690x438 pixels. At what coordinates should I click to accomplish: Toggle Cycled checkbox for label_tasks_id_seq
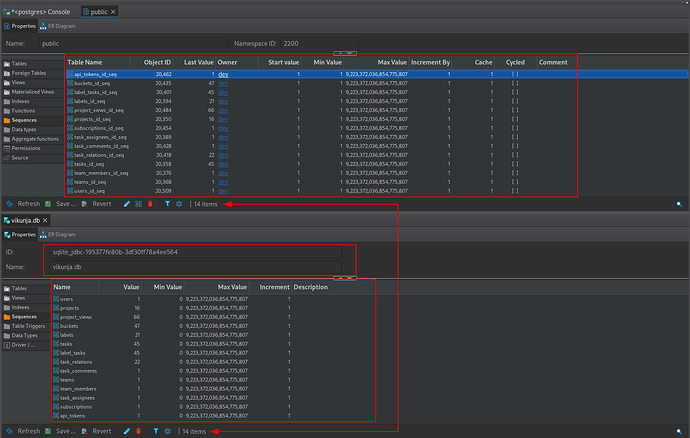(x=515, y=92)
